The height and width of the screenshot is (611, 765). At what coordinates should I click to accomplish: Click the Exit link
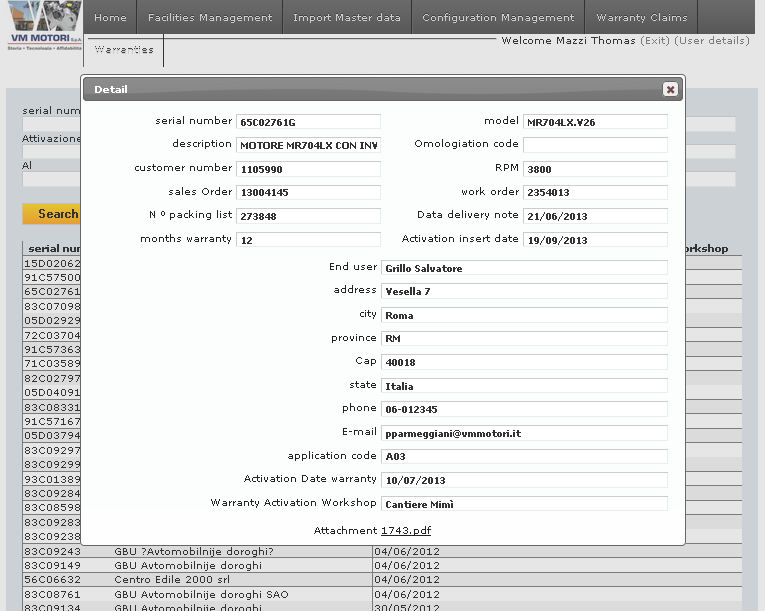655,41
